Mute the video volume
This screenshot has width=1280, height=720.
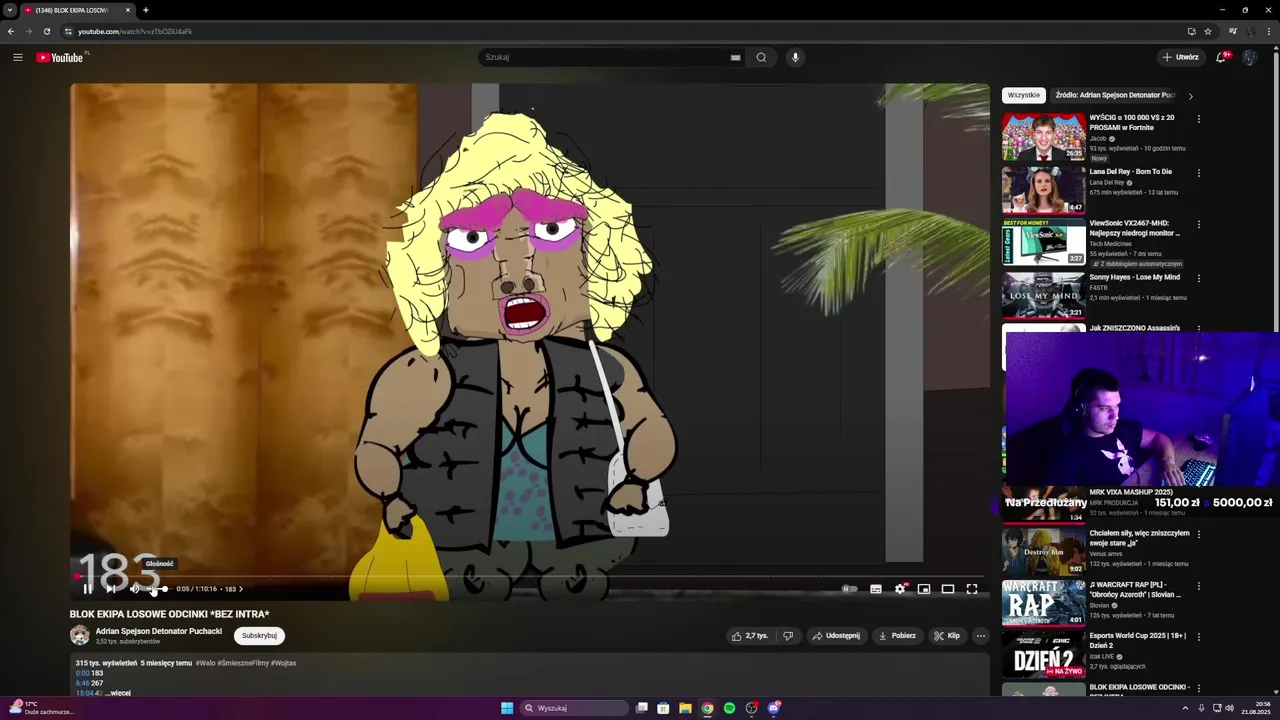[135, 589]
